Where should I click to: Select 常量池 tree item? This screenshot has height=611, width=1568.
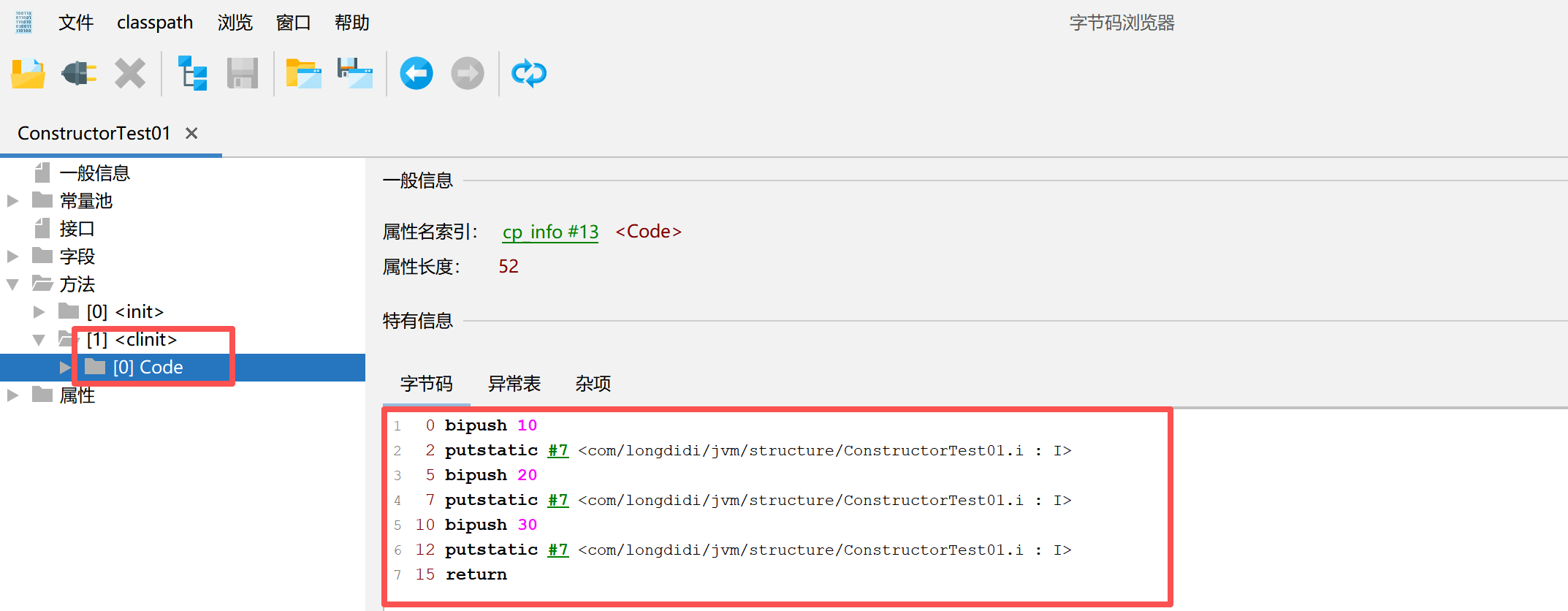[x=86, y=201]
